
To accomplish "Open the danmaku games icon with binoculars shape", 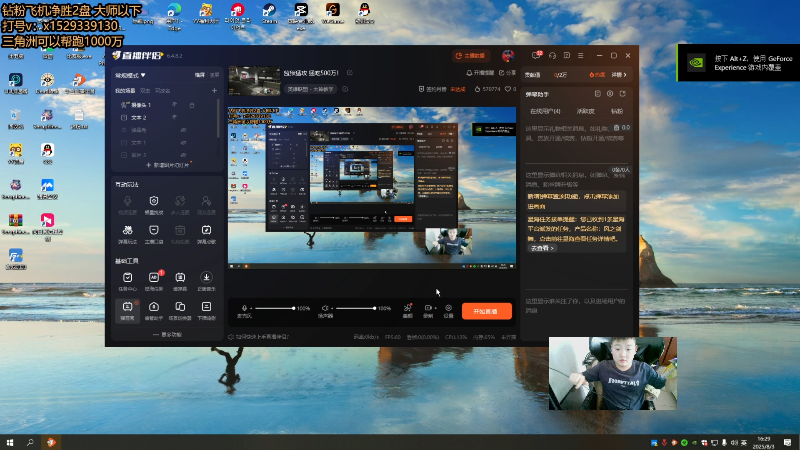I will 128,230.
